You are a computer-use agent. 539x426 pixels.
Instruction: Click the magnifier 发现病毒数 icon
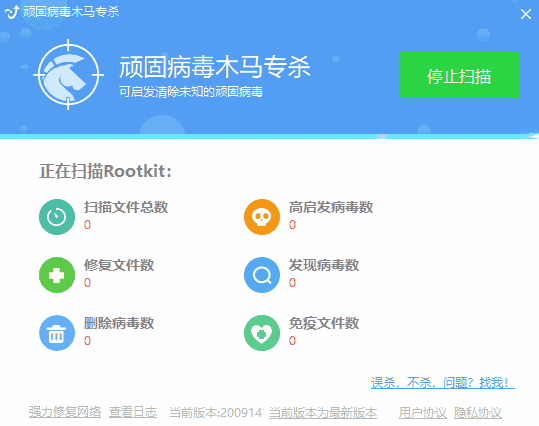pos(262,275)
